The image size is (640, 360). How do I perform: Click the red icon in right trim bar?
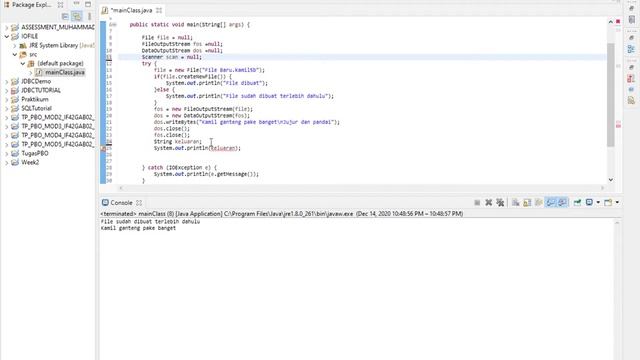631,78
